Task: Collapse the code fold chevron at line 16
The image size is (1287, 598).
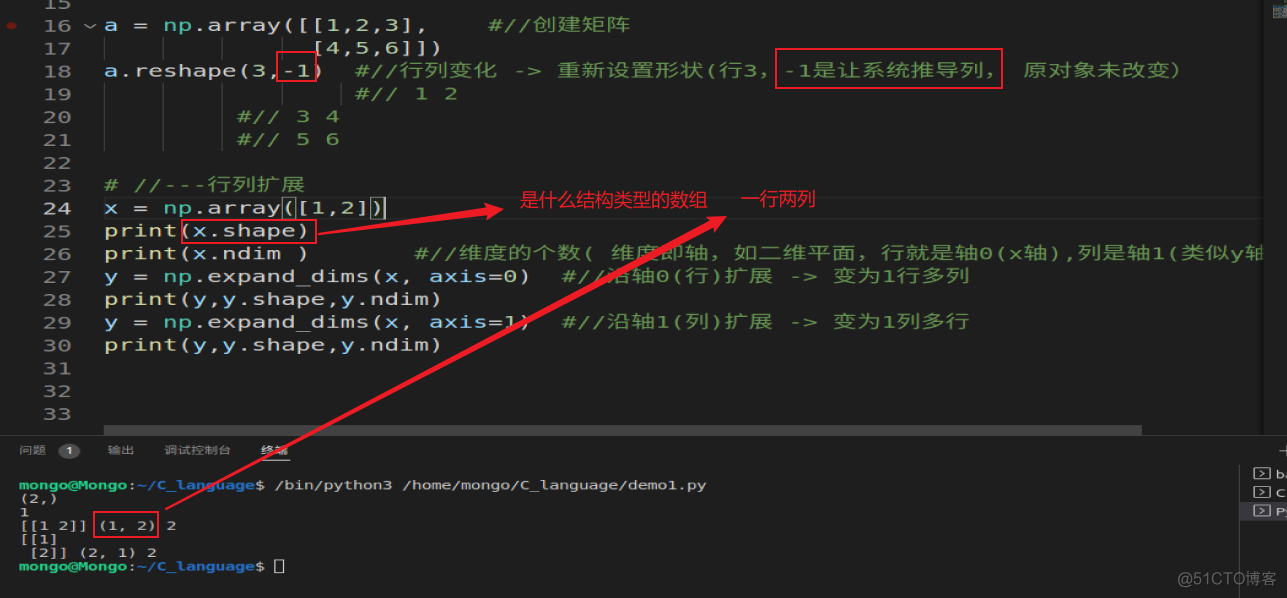Action: (x=90, y=25)
